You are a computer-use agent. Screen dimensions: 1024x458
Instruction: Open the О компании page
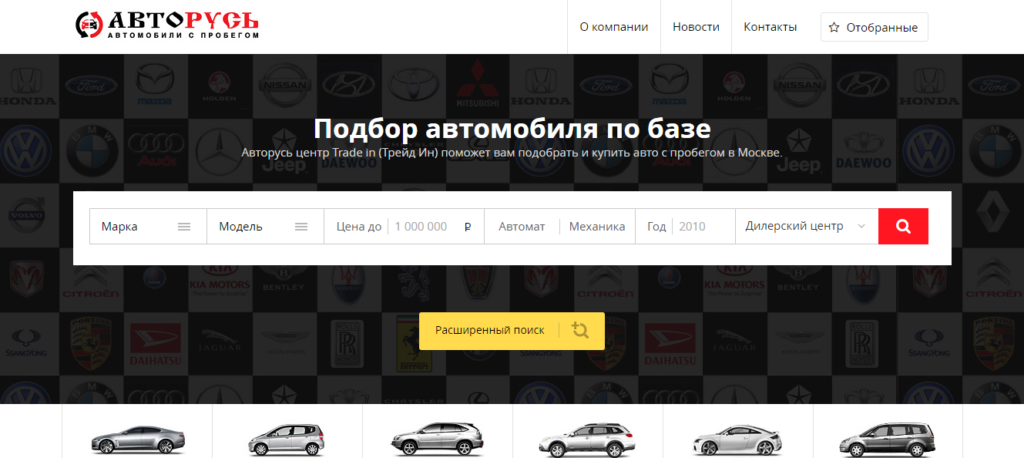click(x=614, y=27)
